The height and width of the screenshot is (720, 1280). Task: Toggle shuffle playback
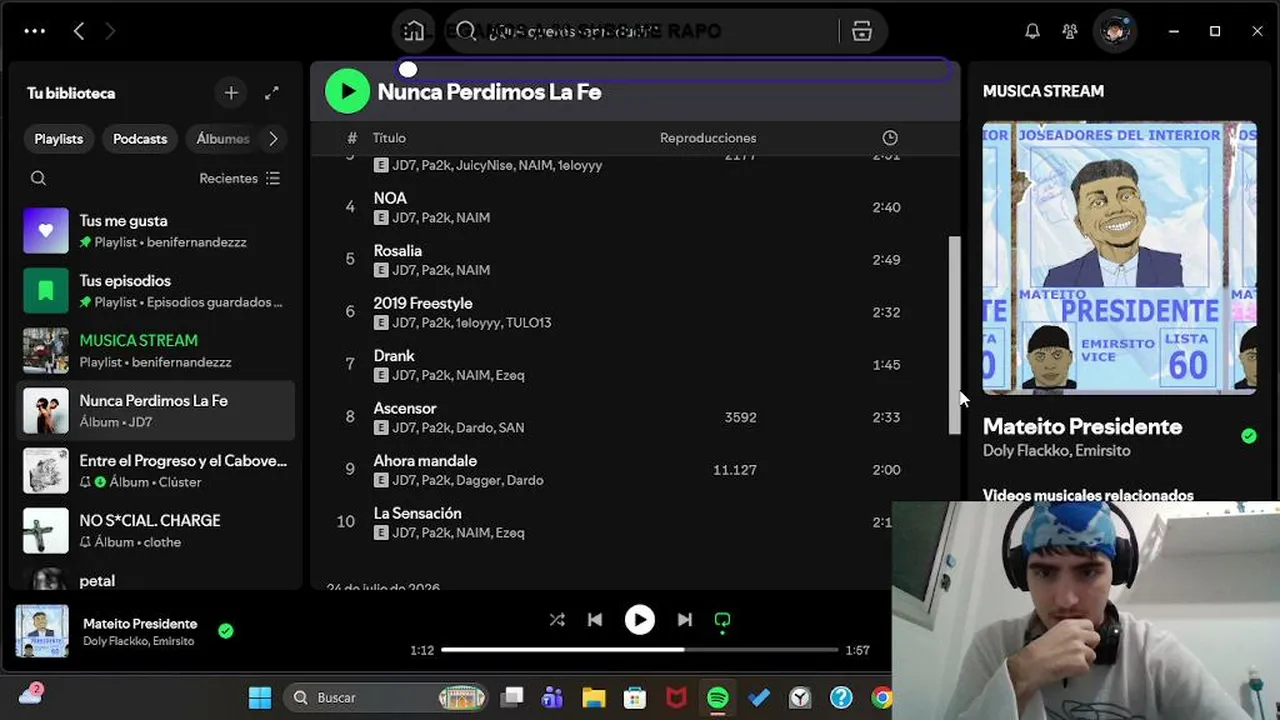557,620
